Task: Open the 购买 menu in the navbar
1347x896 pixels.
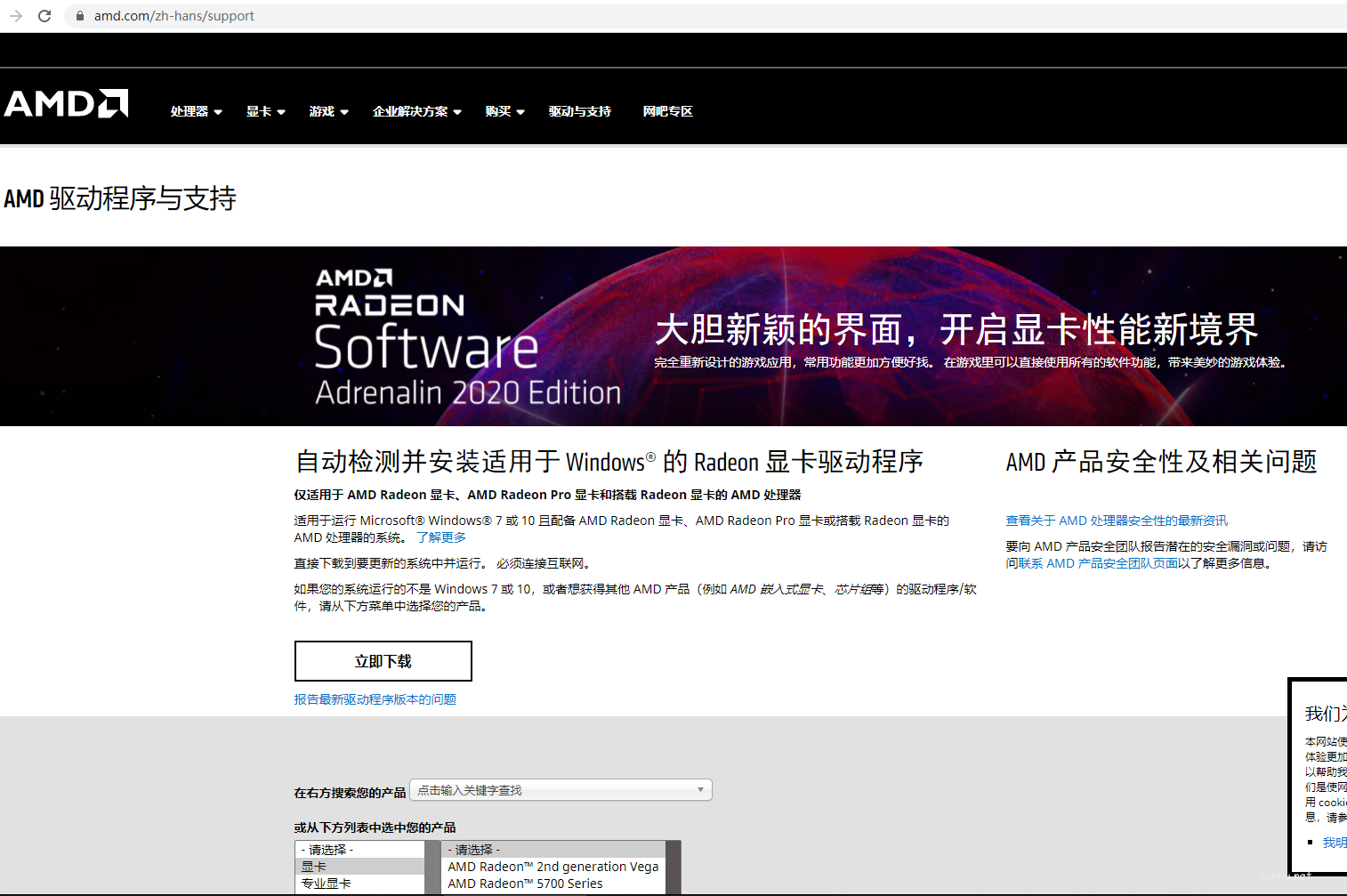Action: (x=504, y=111)
